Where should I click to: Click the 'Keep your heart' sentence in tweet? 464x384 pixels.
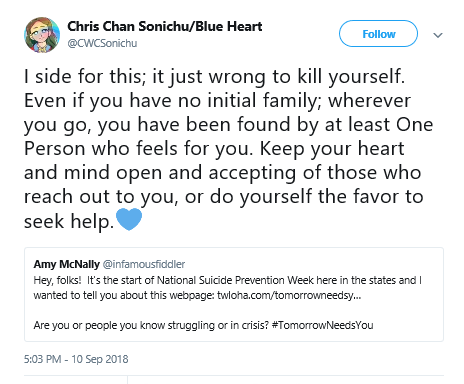point(332,149)
